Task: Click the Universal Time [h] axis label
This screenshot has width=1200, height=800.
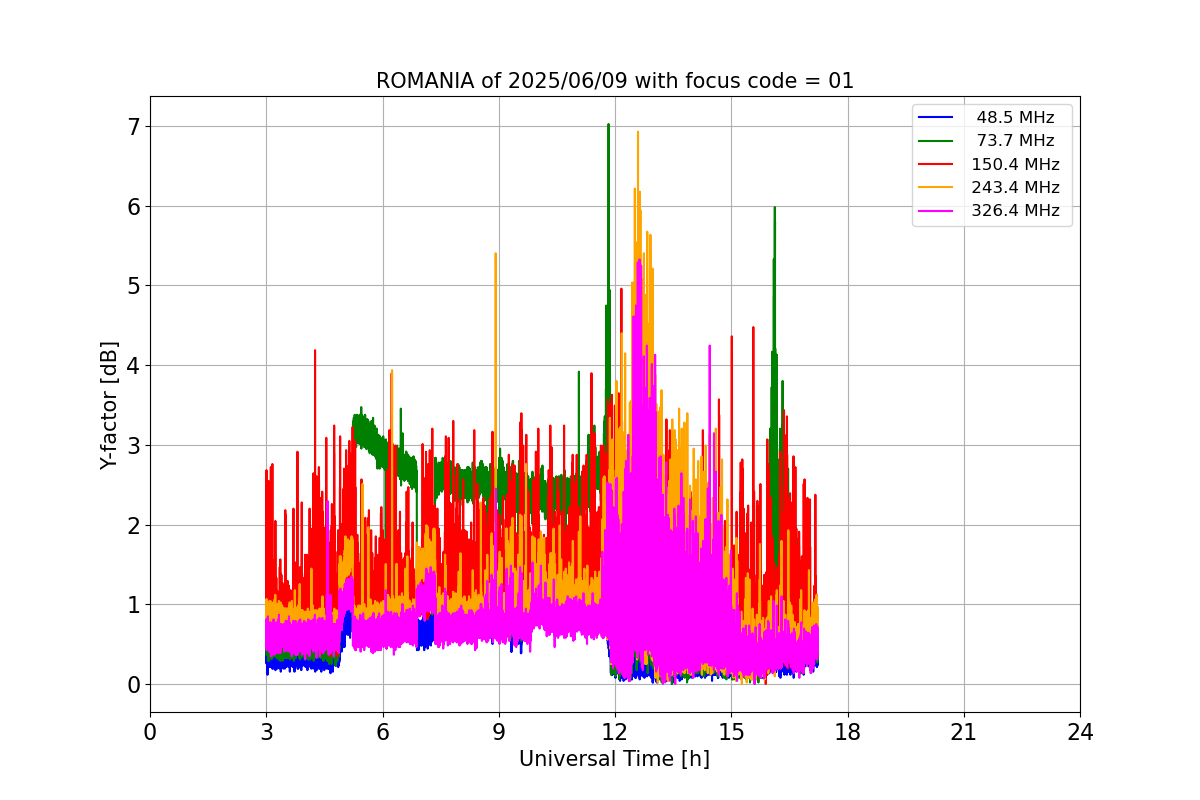Action: pos(614,759)
